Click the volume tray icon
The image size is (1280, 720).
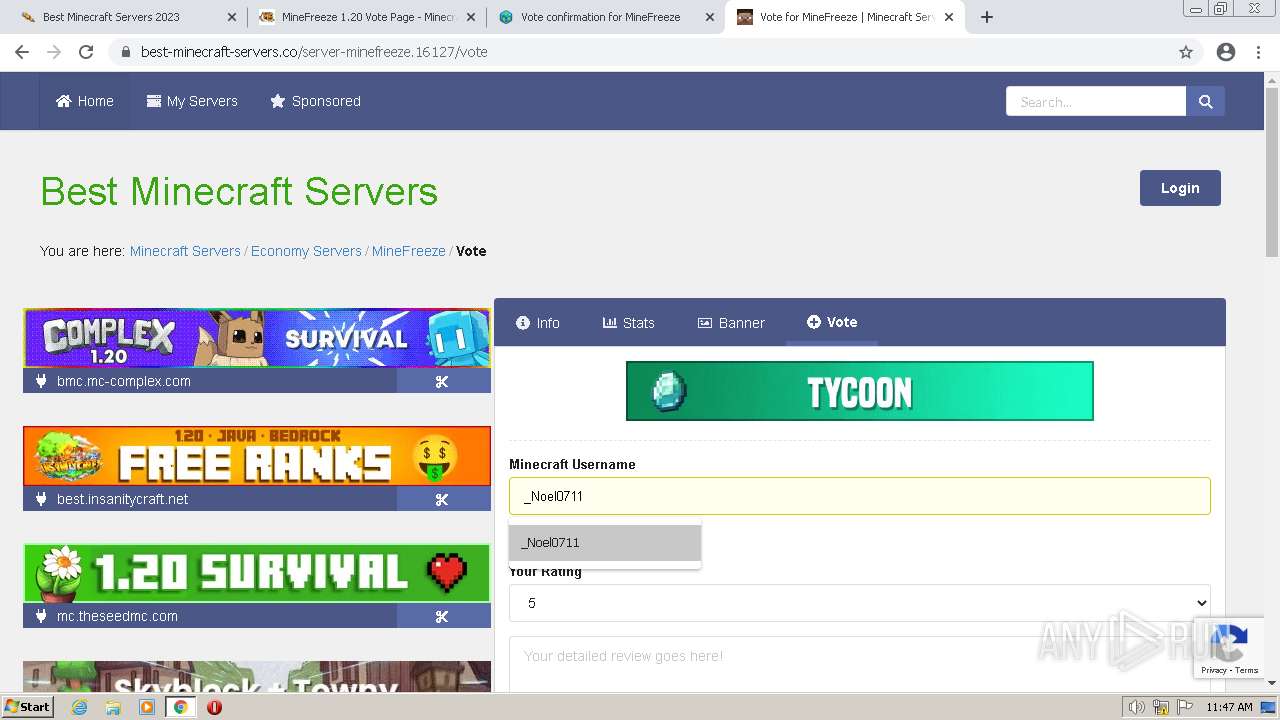click(1137, 707)
